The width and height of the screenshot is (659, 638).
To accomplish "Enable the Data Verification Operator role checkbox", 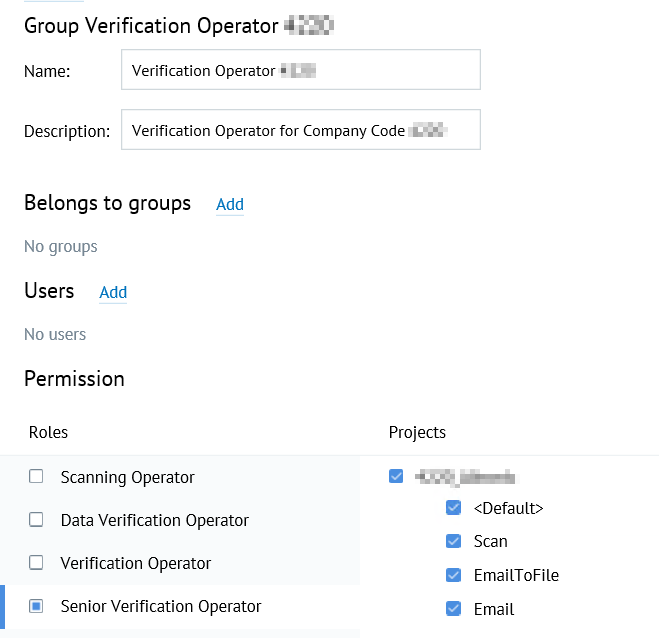I will click(36, 519).
